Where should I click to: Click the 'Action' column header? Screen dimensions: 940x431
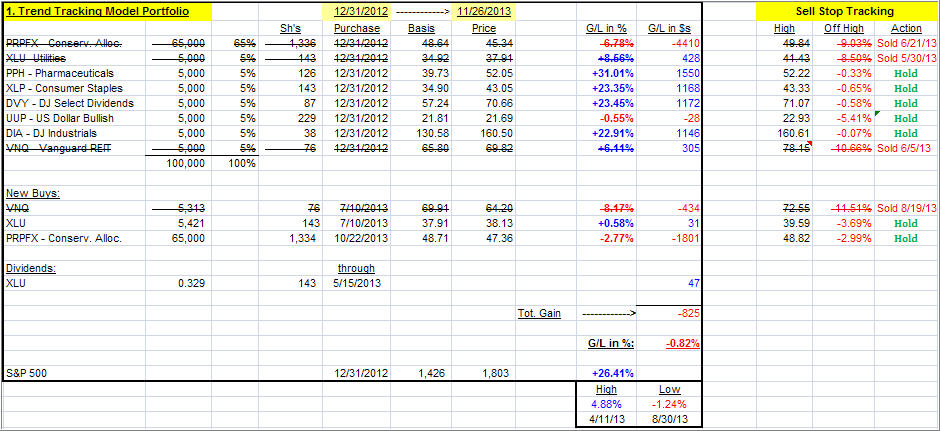906,28
